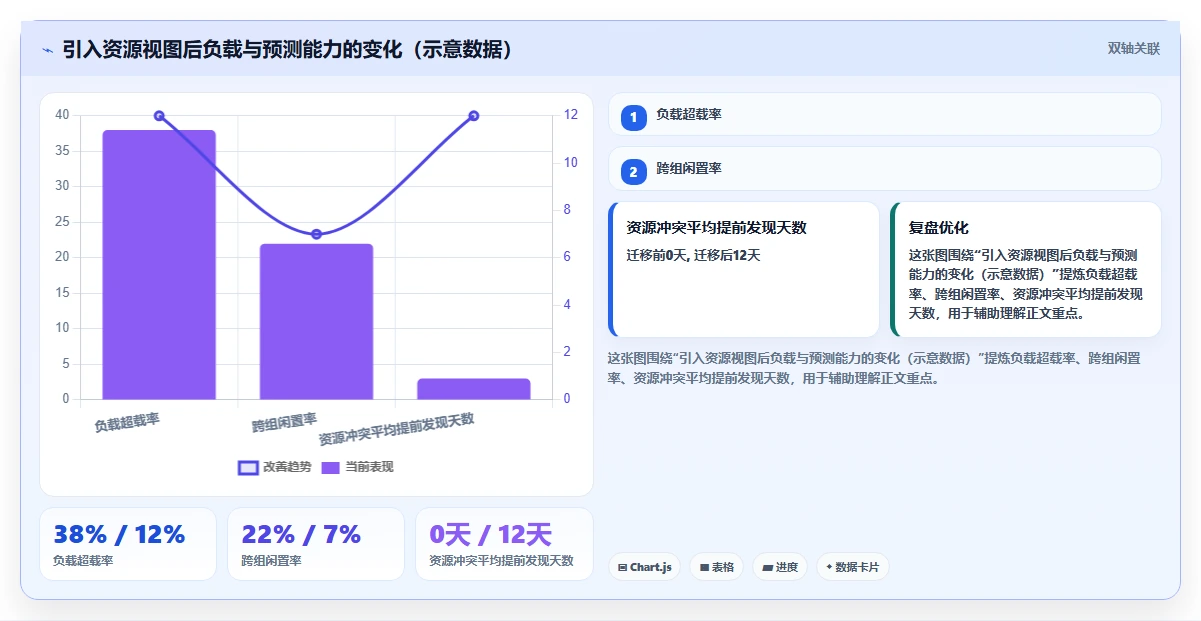Open the 0天 / 12天 stat card
This screenshot has width=1201, height=621.
click(504, 544)
